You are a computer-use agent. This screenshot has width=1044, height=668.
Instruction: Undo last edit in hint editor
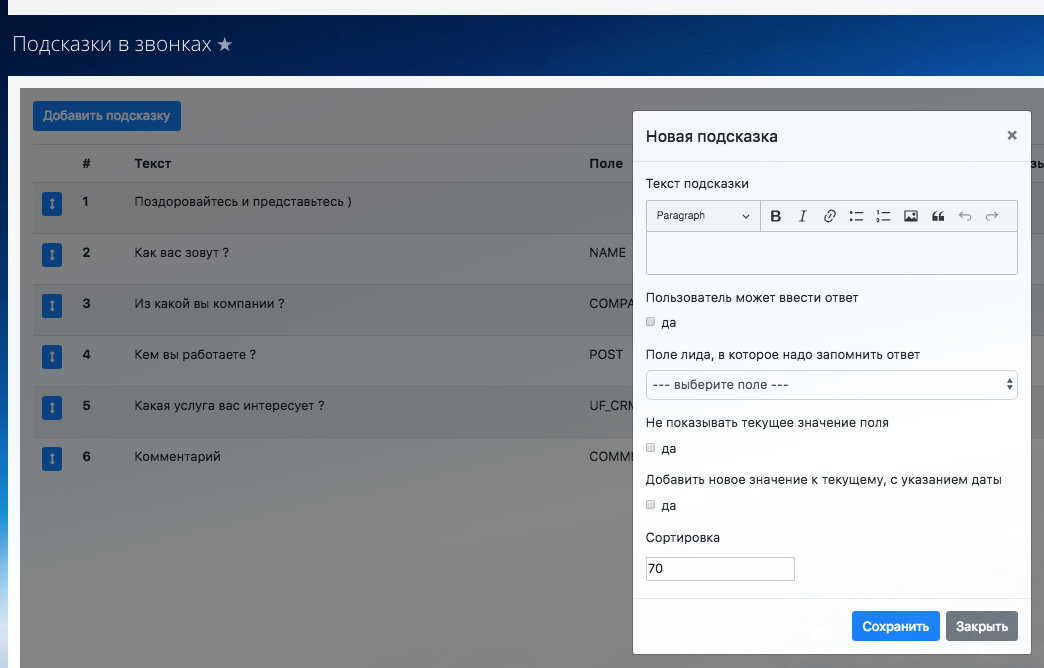click(x=965, y=216)
